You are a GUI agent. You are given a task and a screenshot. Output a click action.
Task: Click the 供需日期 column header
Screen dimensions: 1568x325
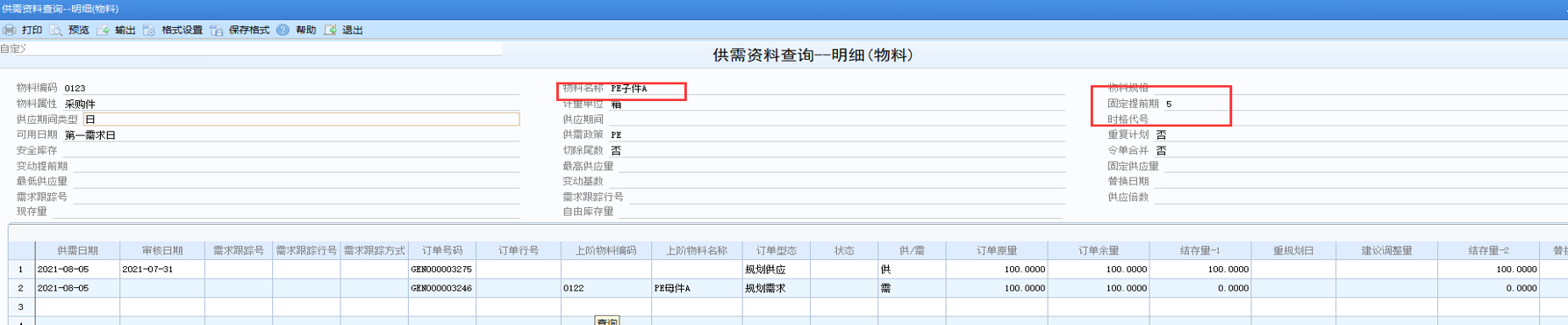pos(77,250)
